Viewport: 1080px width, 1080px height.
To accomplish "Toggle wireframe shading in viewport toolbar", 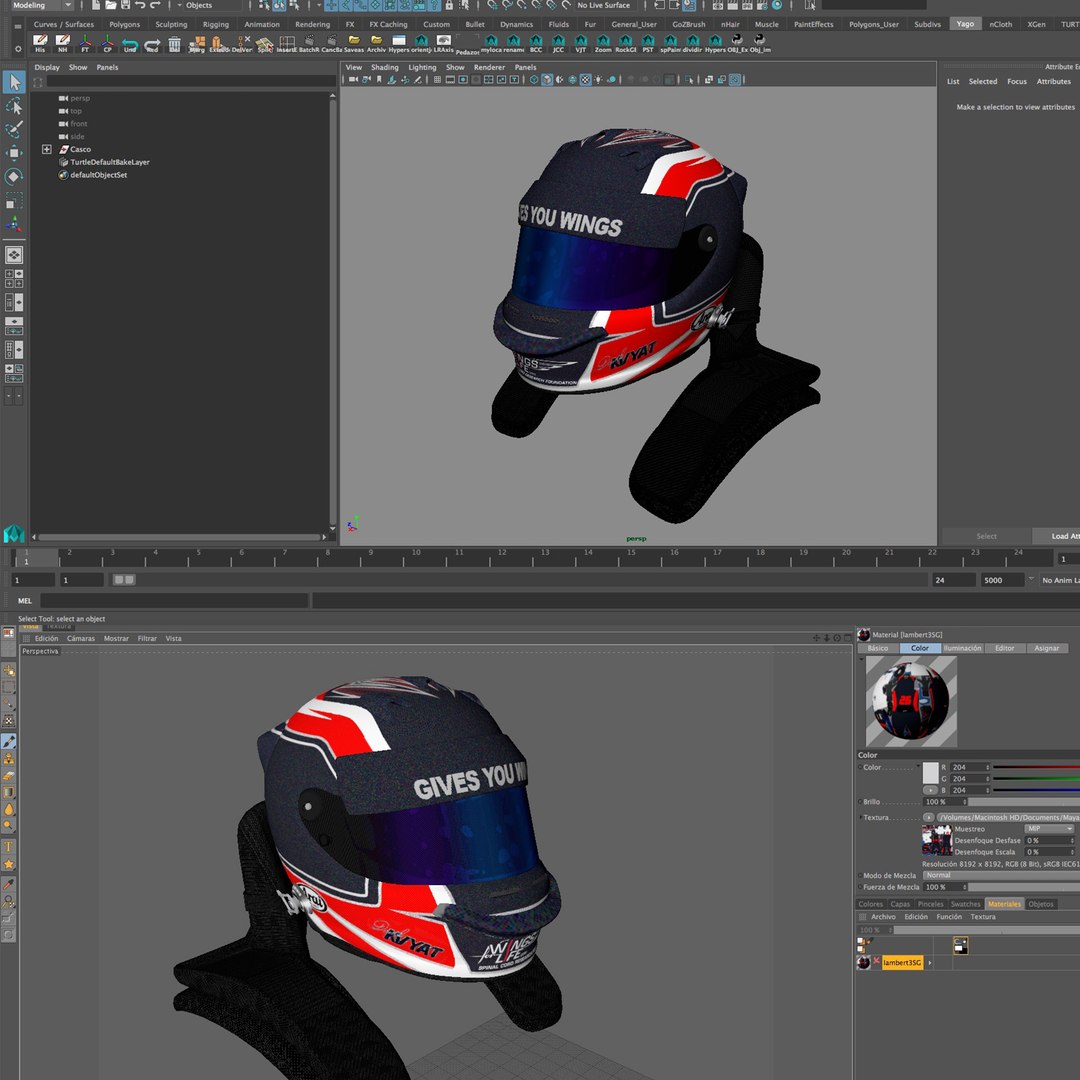I will click(534, 80).
